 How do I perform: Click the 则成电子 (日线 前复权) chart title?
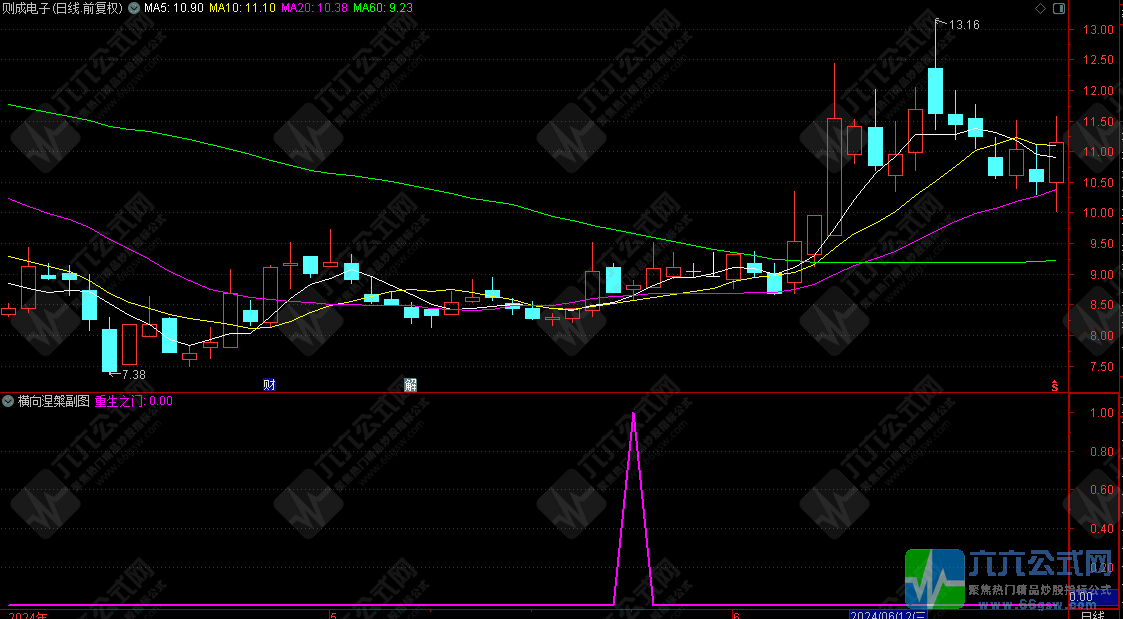point(62,8)
